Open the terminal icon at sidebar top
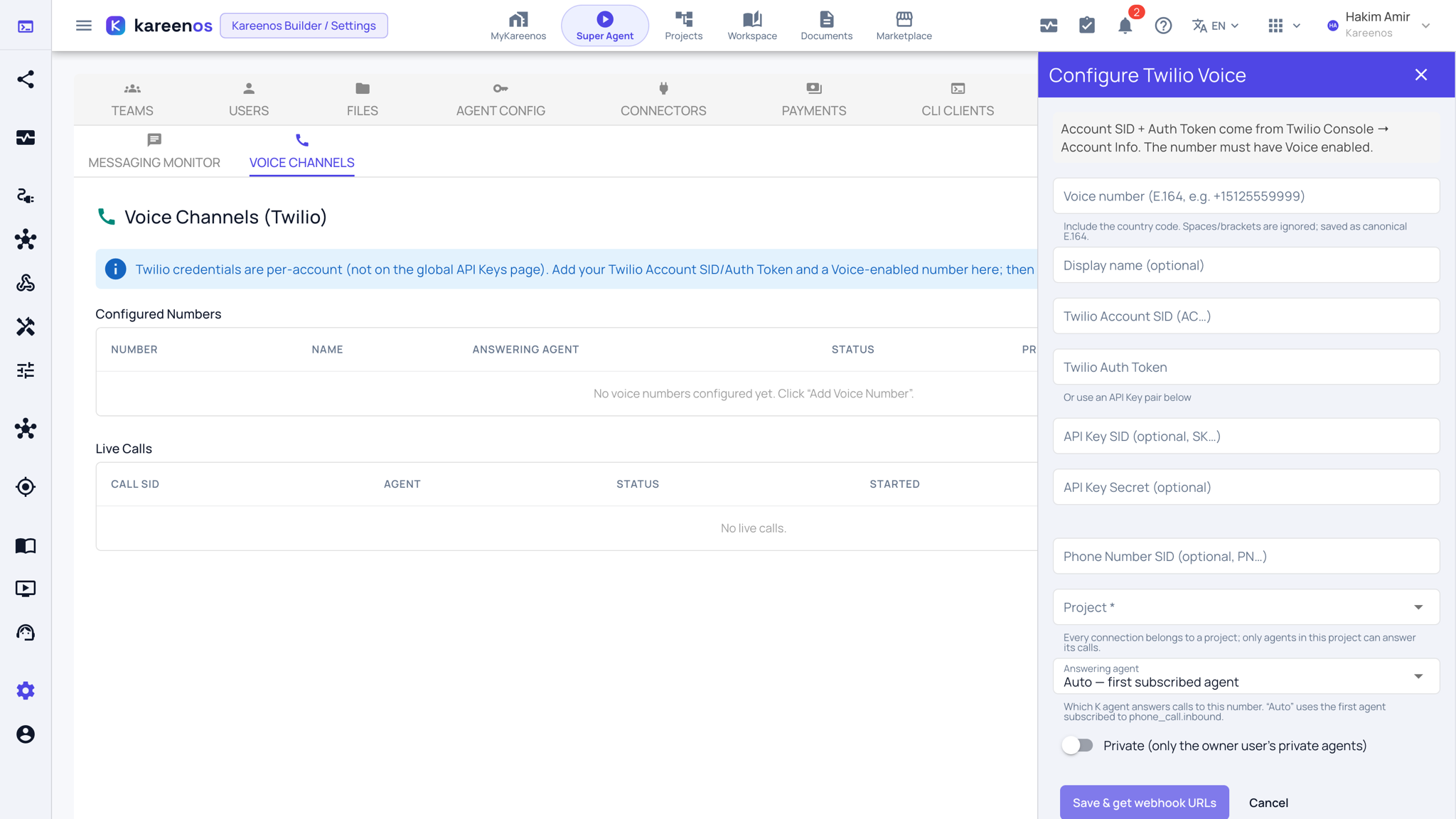Viewport: 1456px width, 819px height. (26, 26)
